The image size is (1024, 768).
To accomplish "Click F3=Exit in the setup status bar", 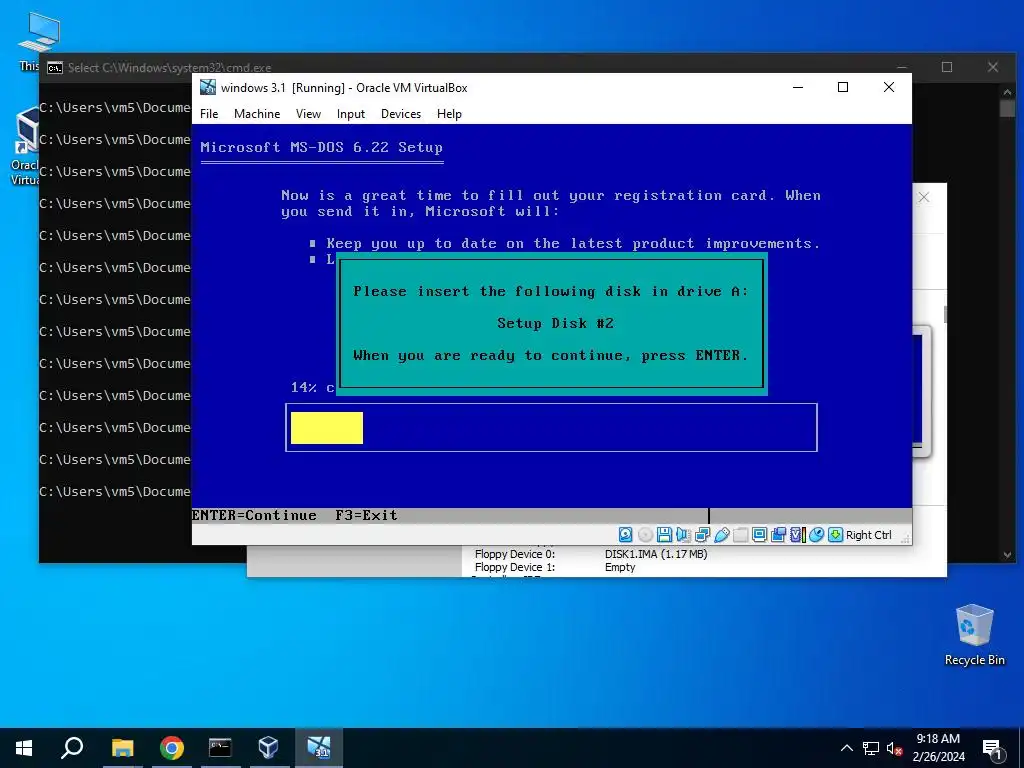I will pos(366,515).
